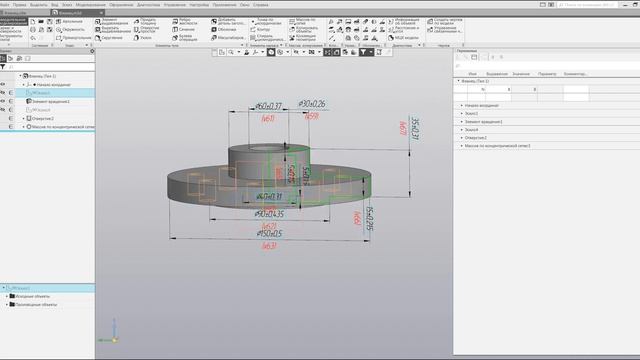Select Ребро жесткости command

pyautogui.click(x=185, y=21)
